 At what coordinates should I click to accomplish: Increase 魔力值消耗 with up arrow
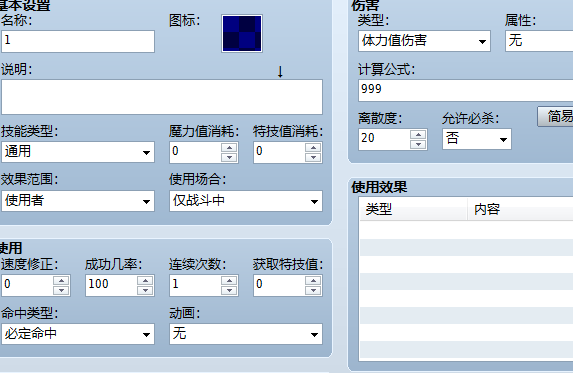pos(229,148)
